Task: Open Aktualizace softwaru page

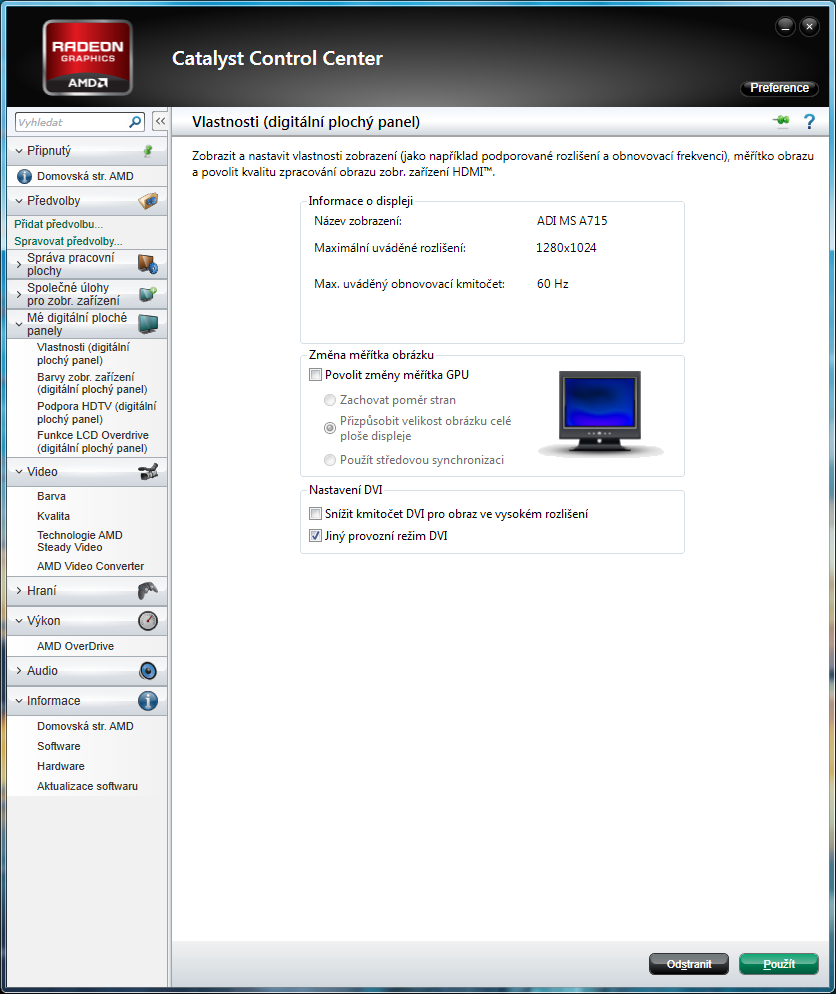Action: coord(88,786)
